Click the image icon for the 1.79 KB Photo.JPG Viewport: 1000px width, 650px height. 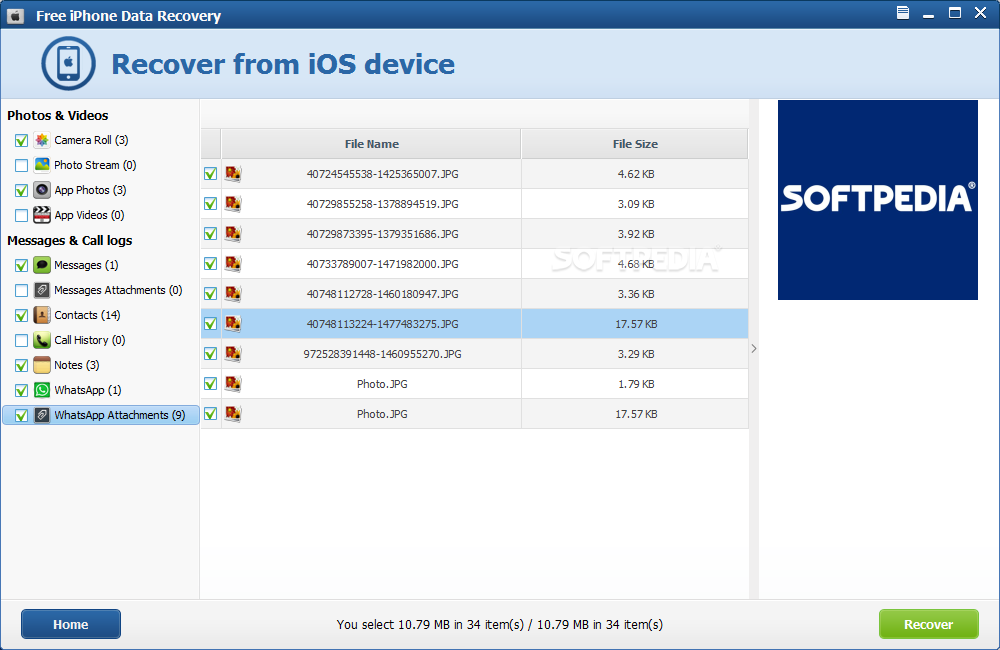click(x=233, y=383)
